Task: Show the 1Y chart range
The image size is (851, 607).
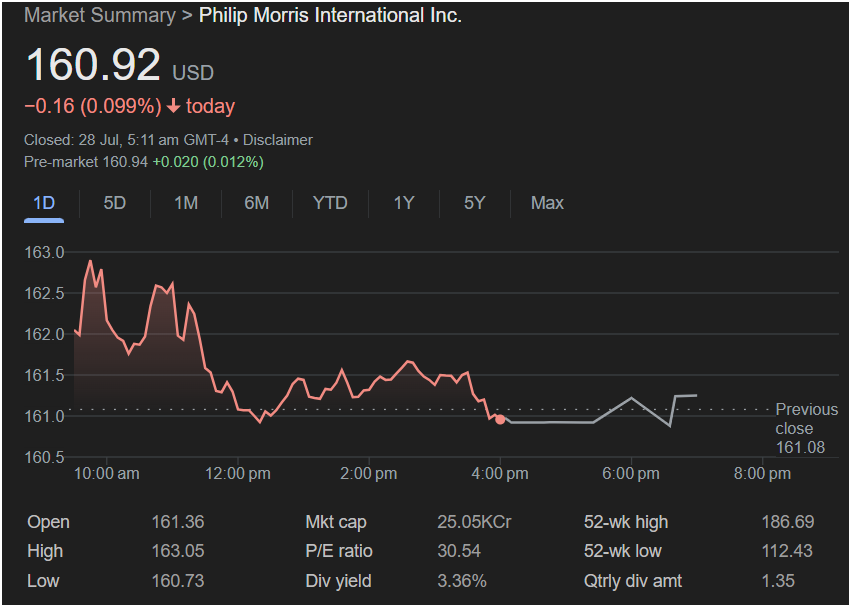Action: (404, 203)
